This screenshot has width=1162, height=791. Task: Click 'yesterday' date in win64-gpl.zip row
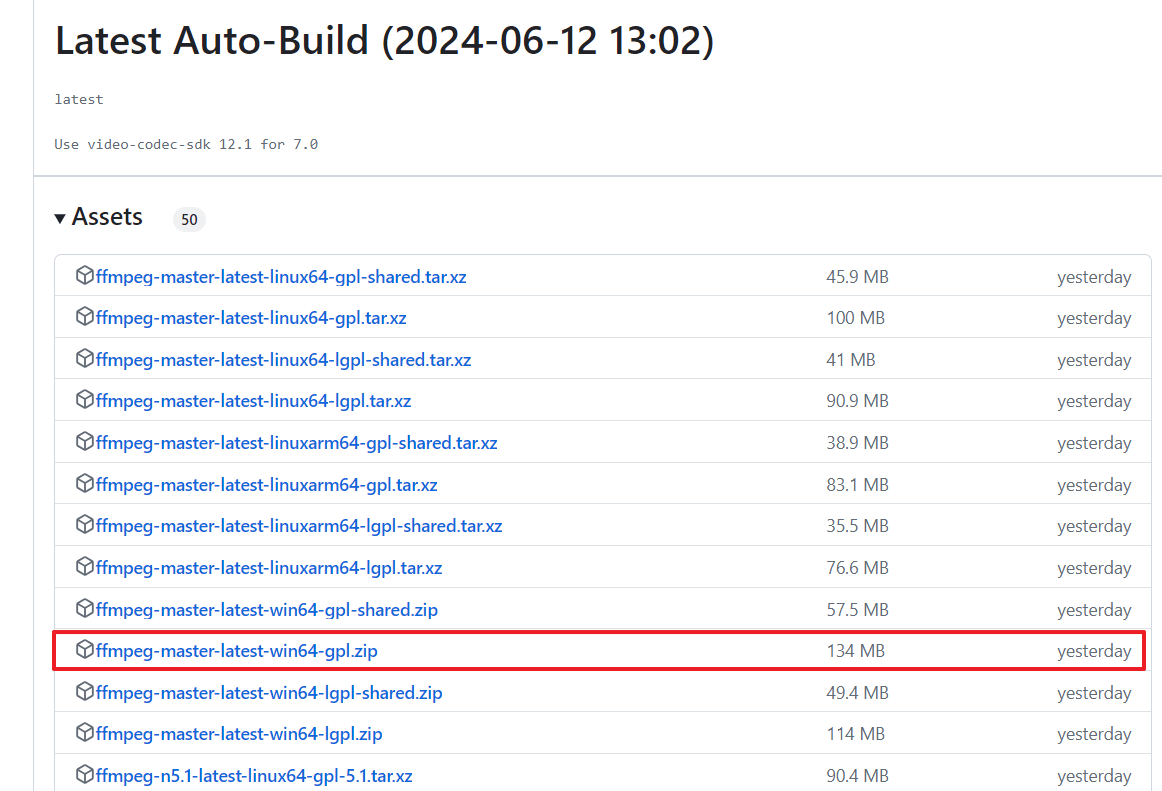pos(1095,651)
